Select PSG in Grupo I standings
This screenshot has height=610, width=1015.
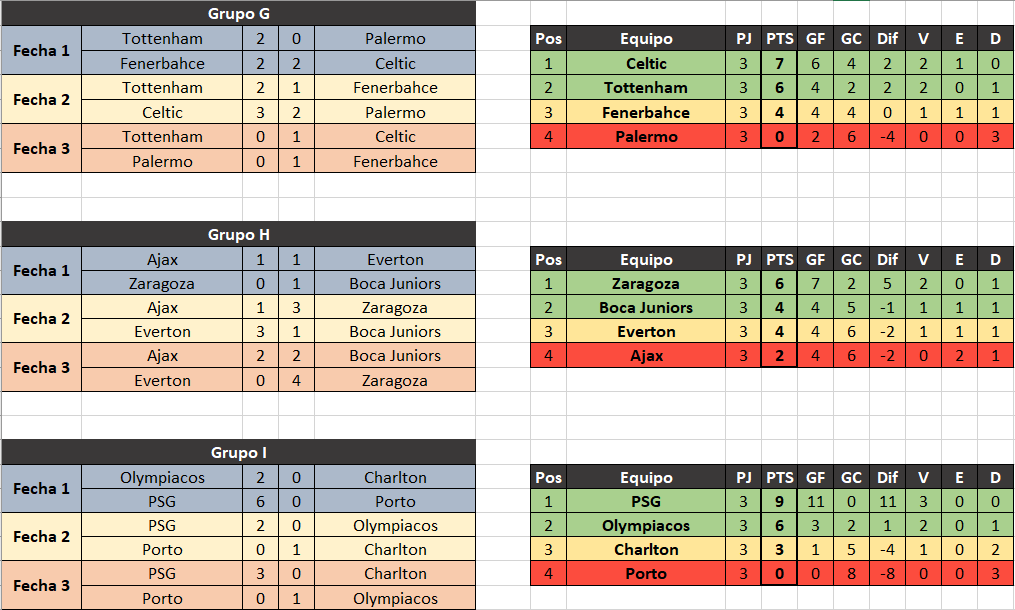point(646,502)
